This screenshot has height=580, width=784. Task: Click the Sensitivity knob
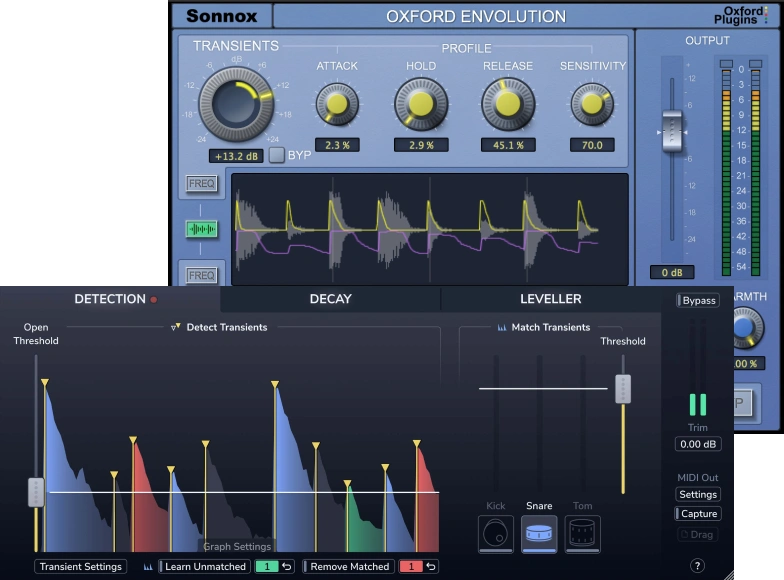click(592, 103)
